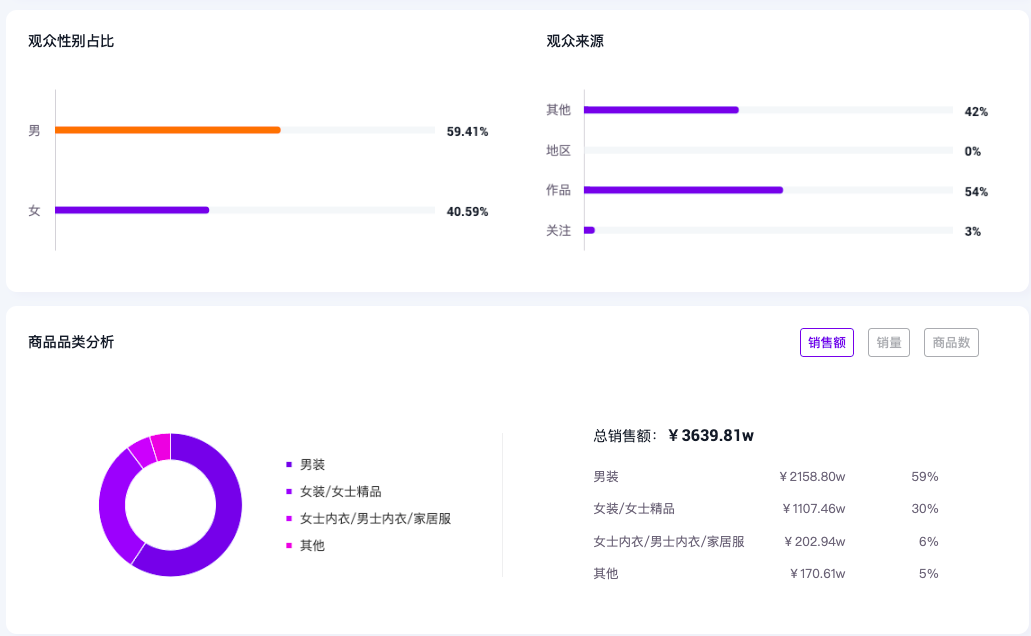Image resolution: width=1031 pixels, height=636 pixels.
Task: Click the magenta 其他 donut slice
Action: click(161, 444)
